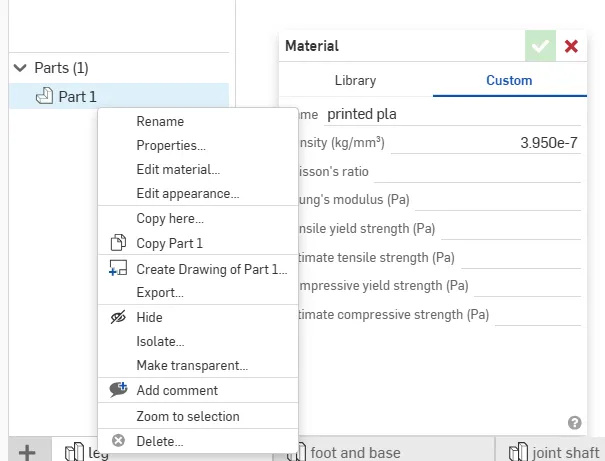Viewport: 605px width, 461px height.
Task: Switch to the Library tab
Action: (x=355, y=81)
